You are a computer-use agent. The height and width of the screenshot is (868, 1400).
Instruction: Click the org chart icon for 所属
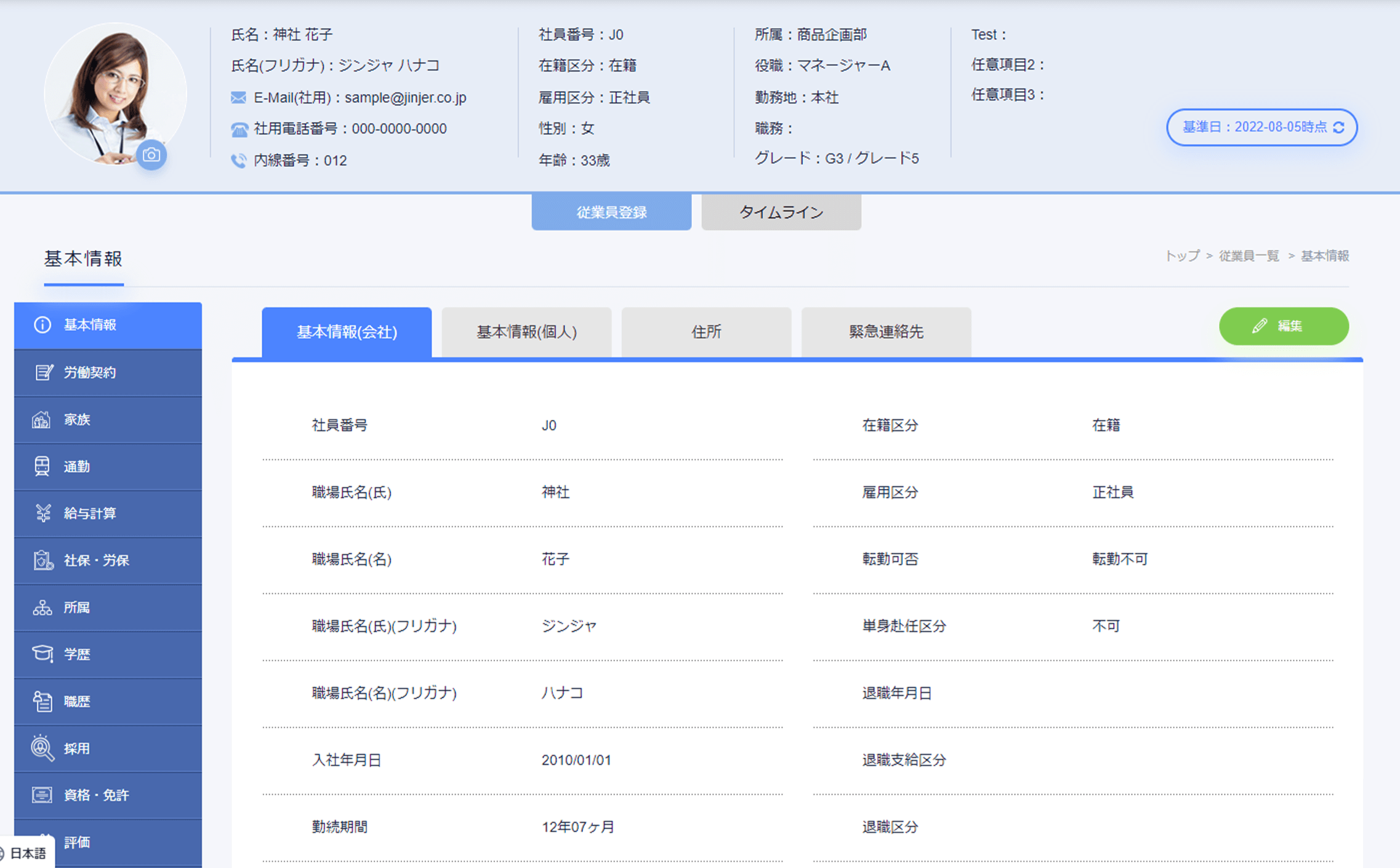point(42,608)
